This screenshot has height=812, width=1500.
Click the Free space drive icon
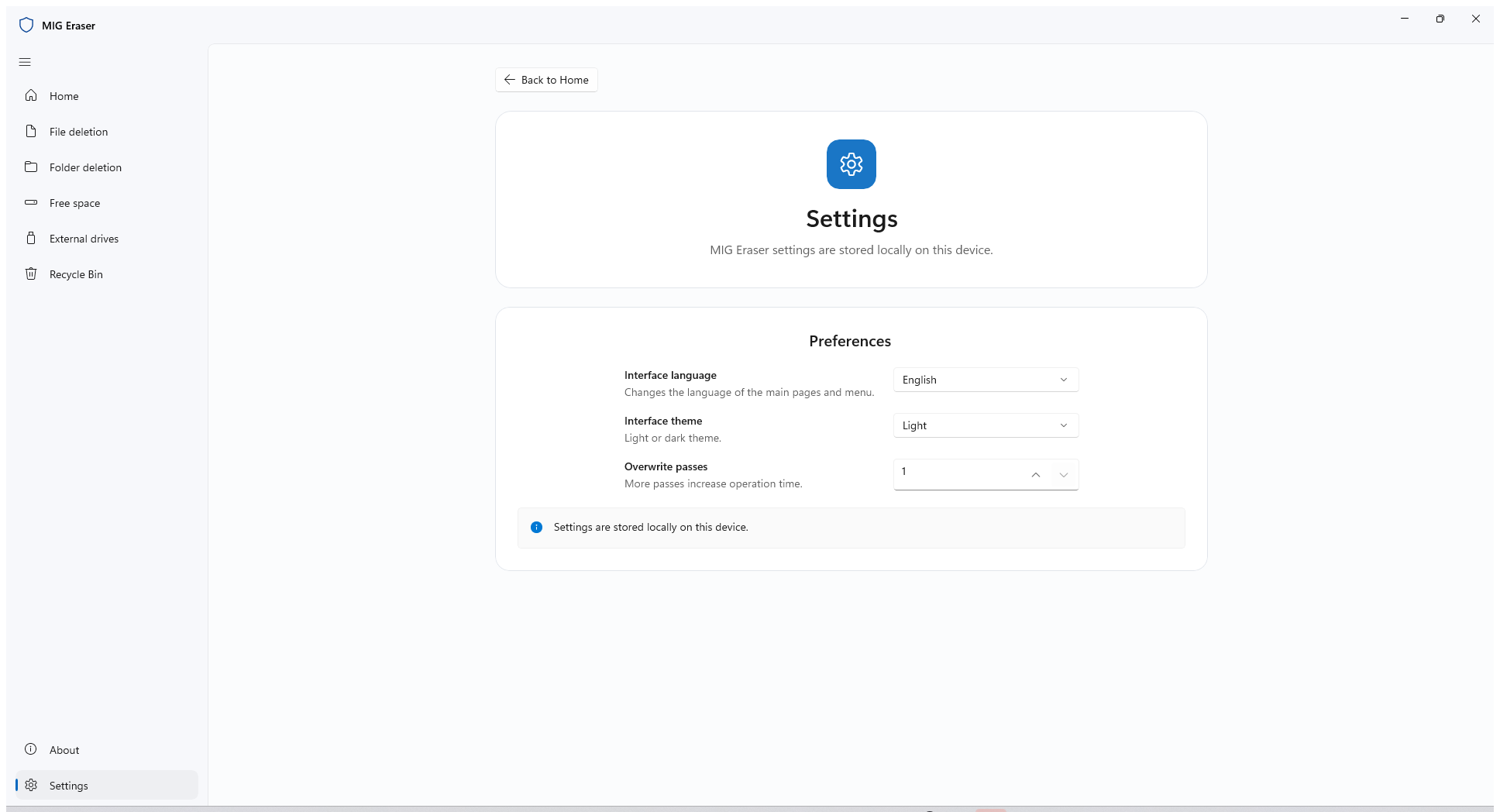point(31,202)
